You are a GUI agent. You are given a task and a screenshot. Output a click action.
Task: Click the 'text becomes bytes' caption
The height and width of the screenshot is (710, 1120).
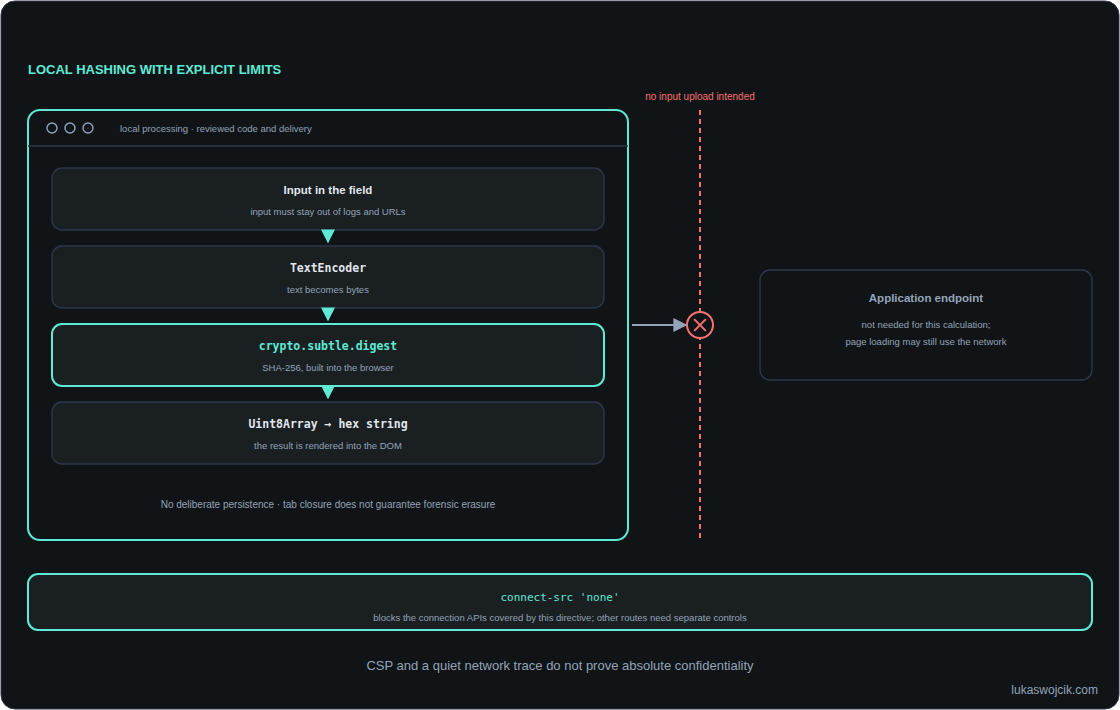pos(328,290)
